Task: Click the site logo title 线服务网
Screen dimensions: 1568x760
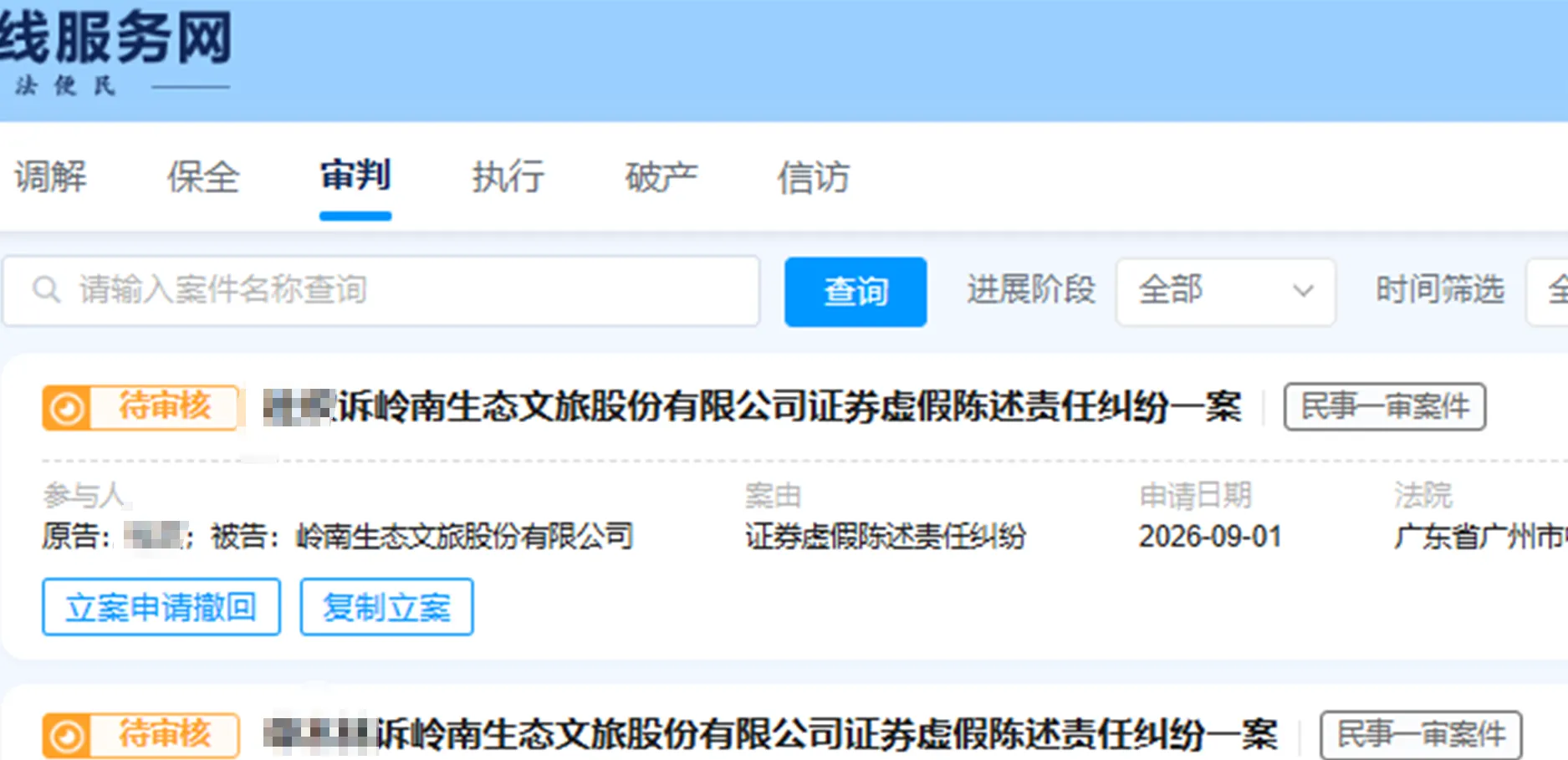Action: point(115,38)
